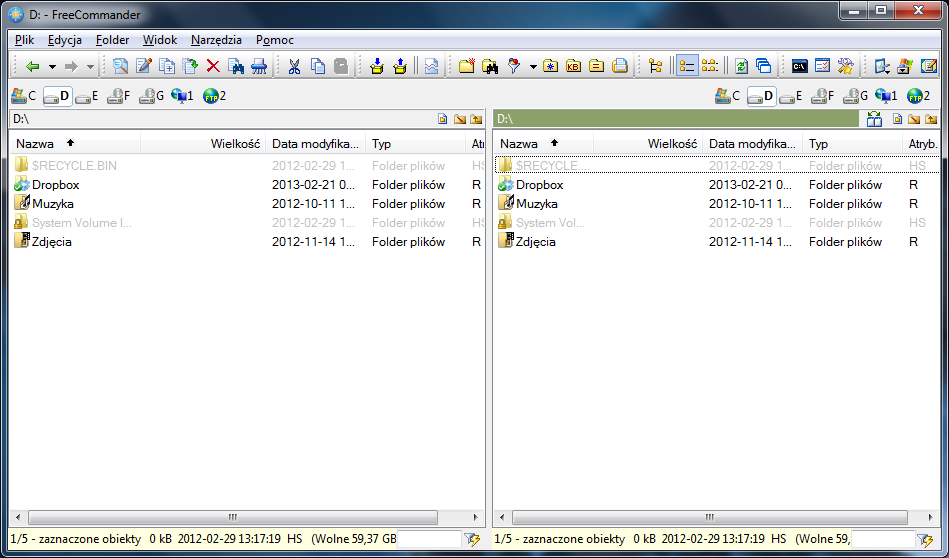949x558 pixels.
Task: Toggle small icons list view mode
Action: pyautogui.click(x=709, y=66)
